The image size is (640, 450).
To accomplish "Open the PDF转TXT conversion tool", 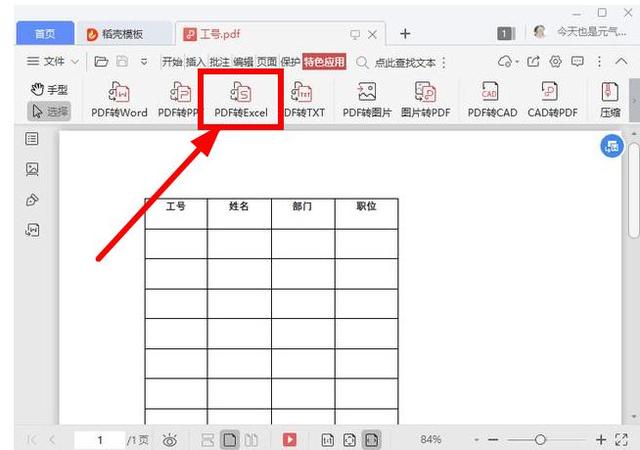I will coord(304,100).
